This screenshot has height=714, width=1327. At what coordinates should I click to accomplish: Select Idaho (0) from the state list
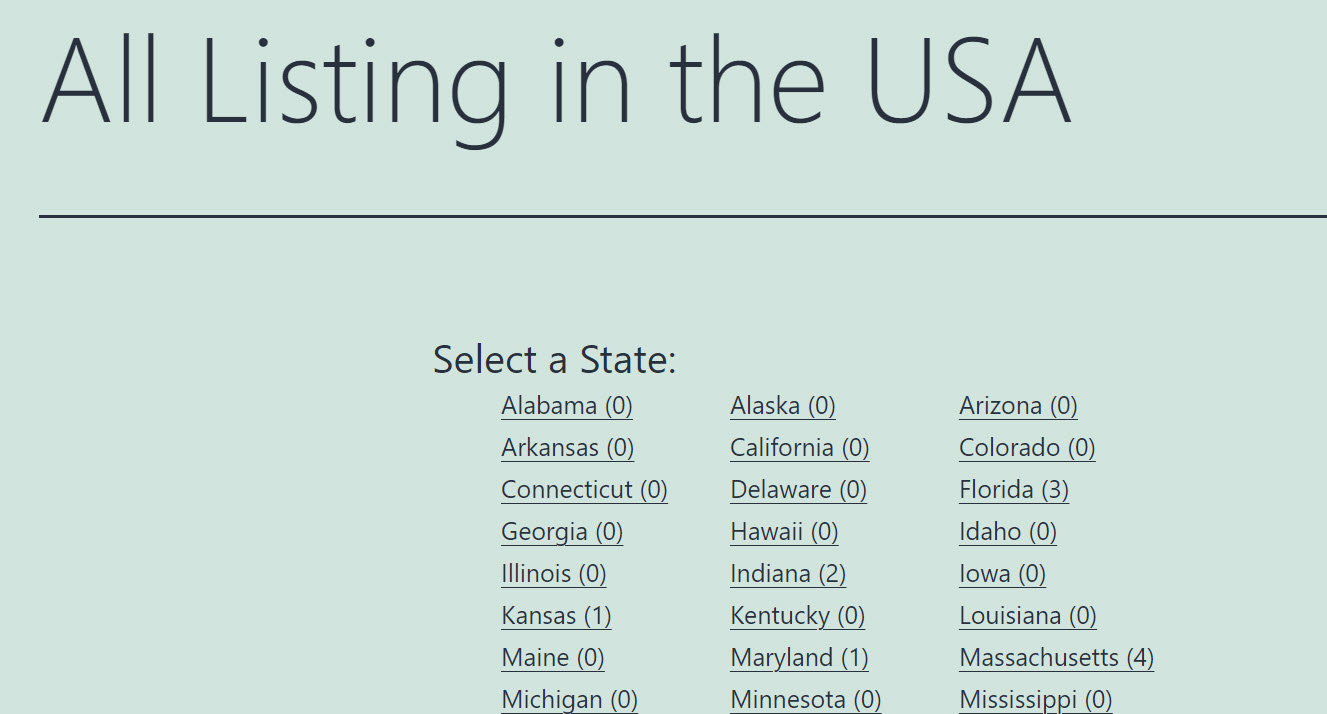[1008, 532]
